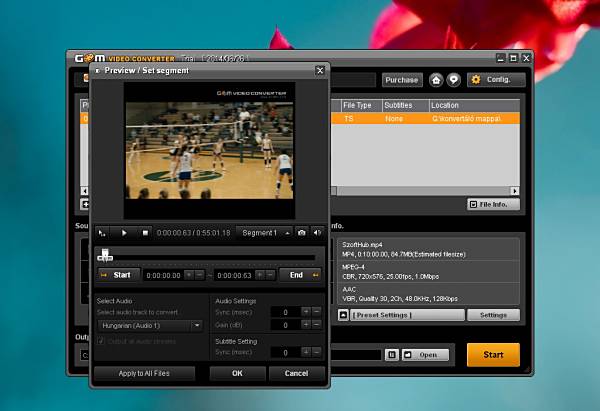This screenshot has height=411, width=600.
Task: Increase audio Gain (dB) value
Action: [306, 325]
